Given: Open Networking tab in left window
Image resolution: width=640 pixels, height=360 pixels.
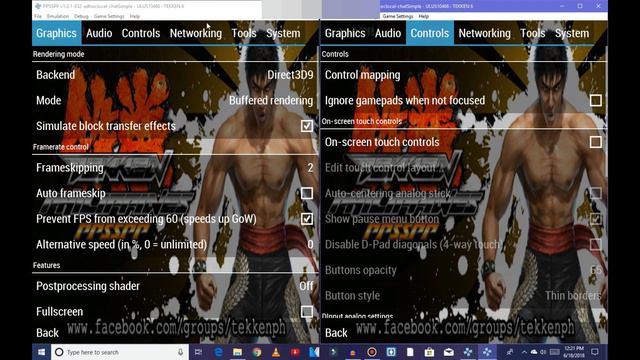Looking at the screenshot, I should 196,33.
